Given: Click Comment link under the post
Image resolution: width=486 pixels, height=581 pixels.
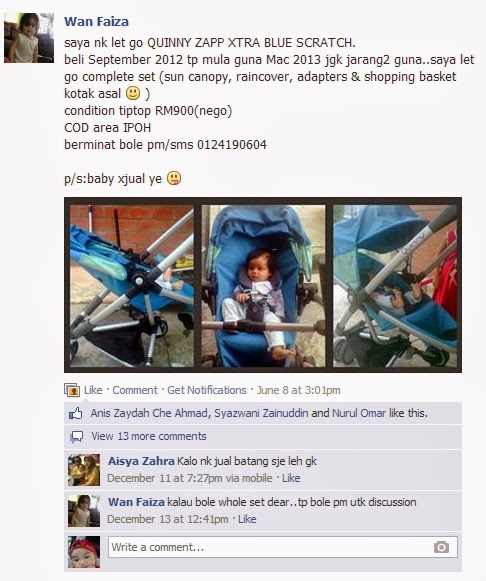Looking at the screenshot, I should tap(135, 390).
